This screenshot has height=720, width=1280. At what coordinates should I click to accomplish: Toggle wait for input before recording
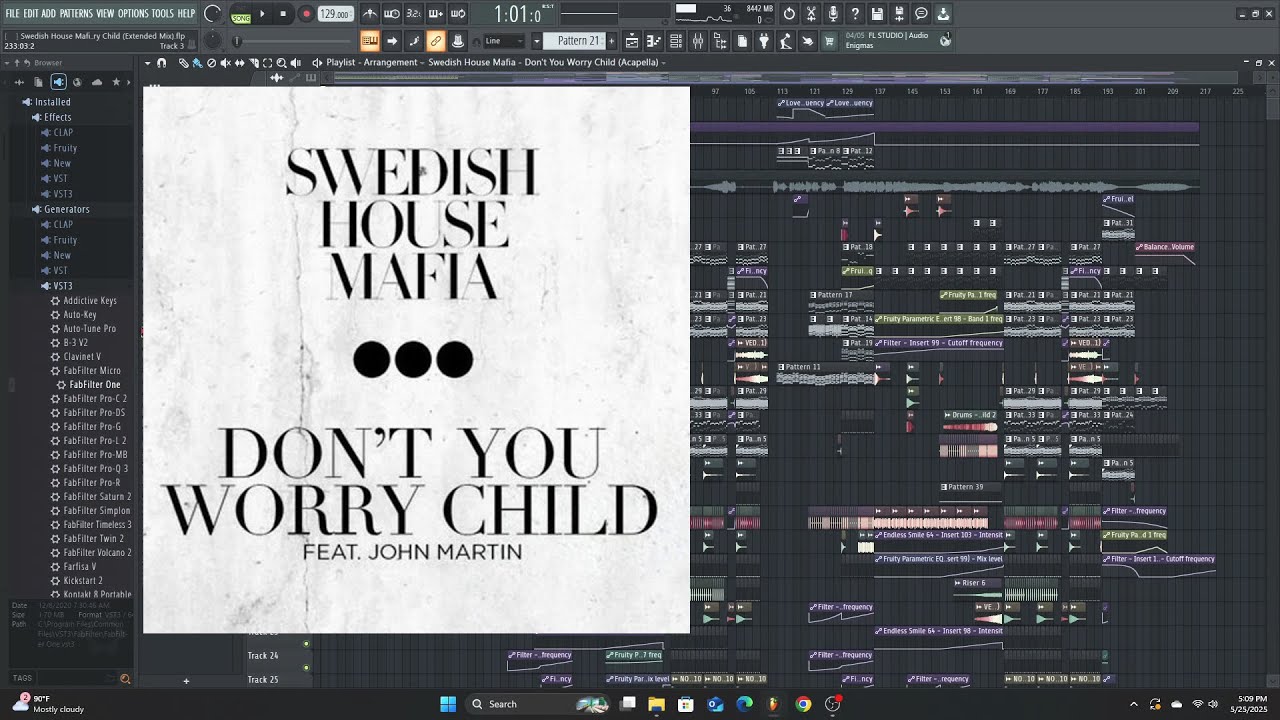pos(392,14)
